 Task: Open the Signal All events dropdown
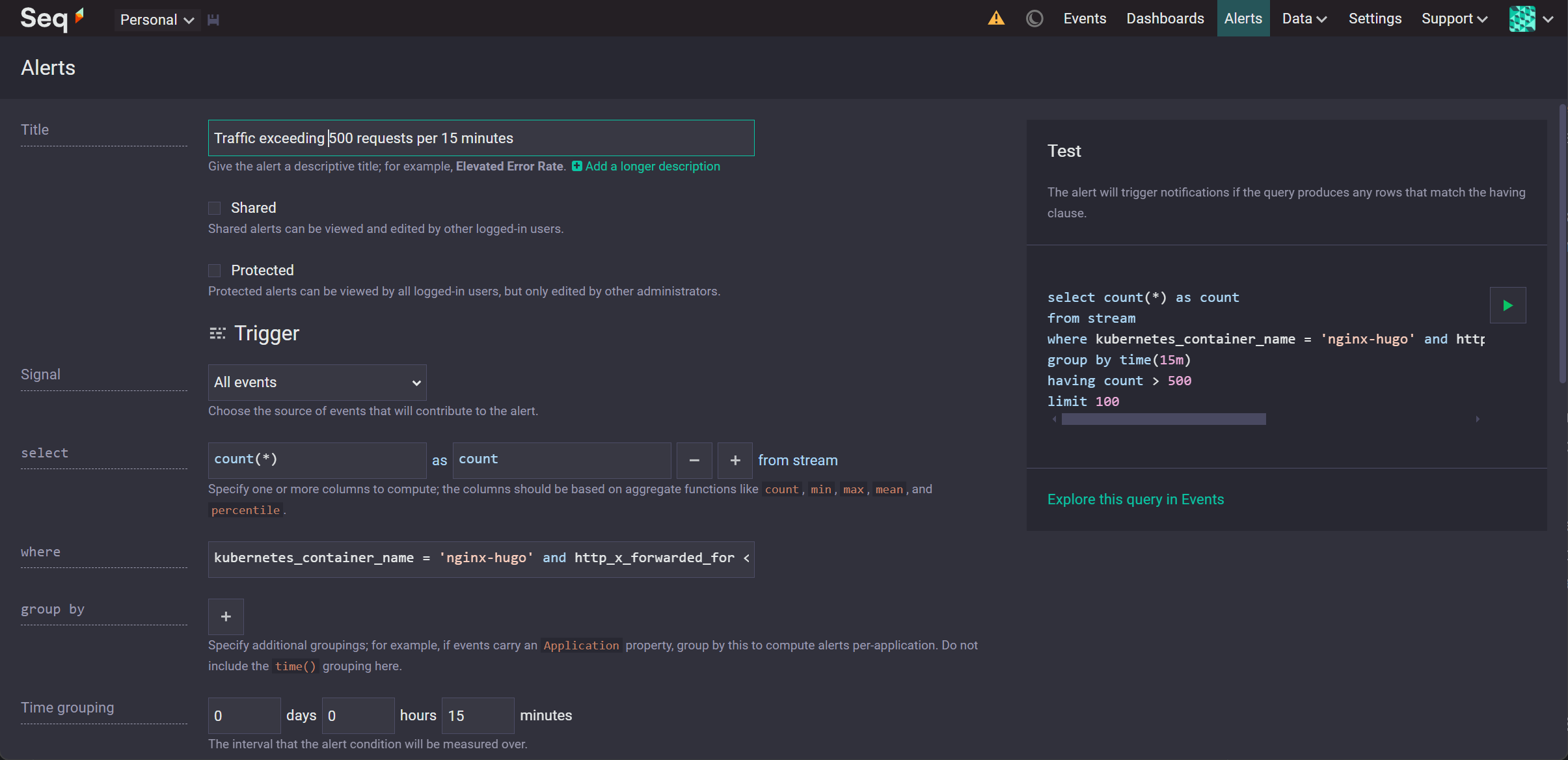tap(318, 383)
